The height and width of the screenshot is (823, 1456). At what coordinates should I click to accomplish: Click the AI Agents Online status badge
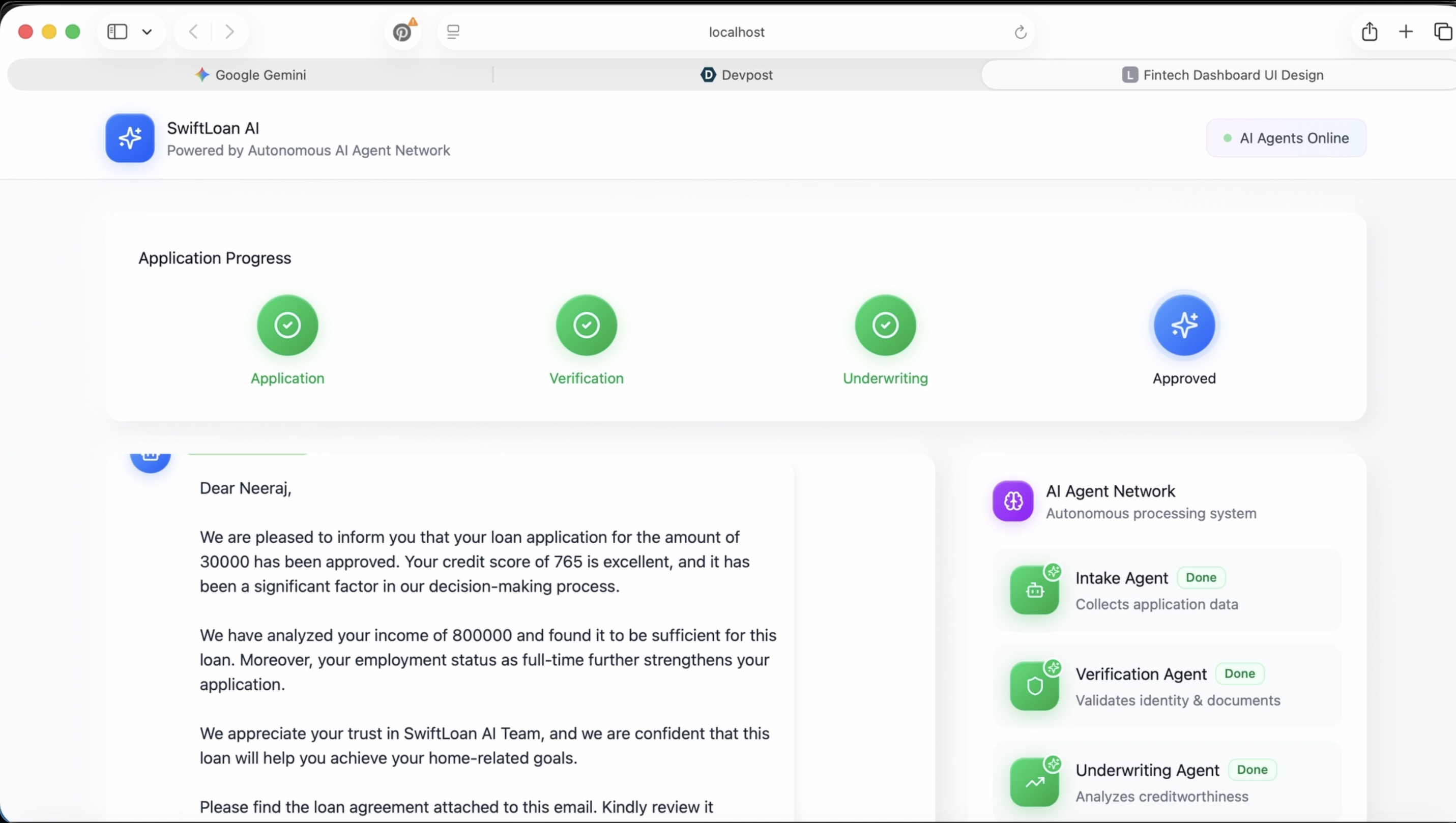click(x=1286, y=138)
